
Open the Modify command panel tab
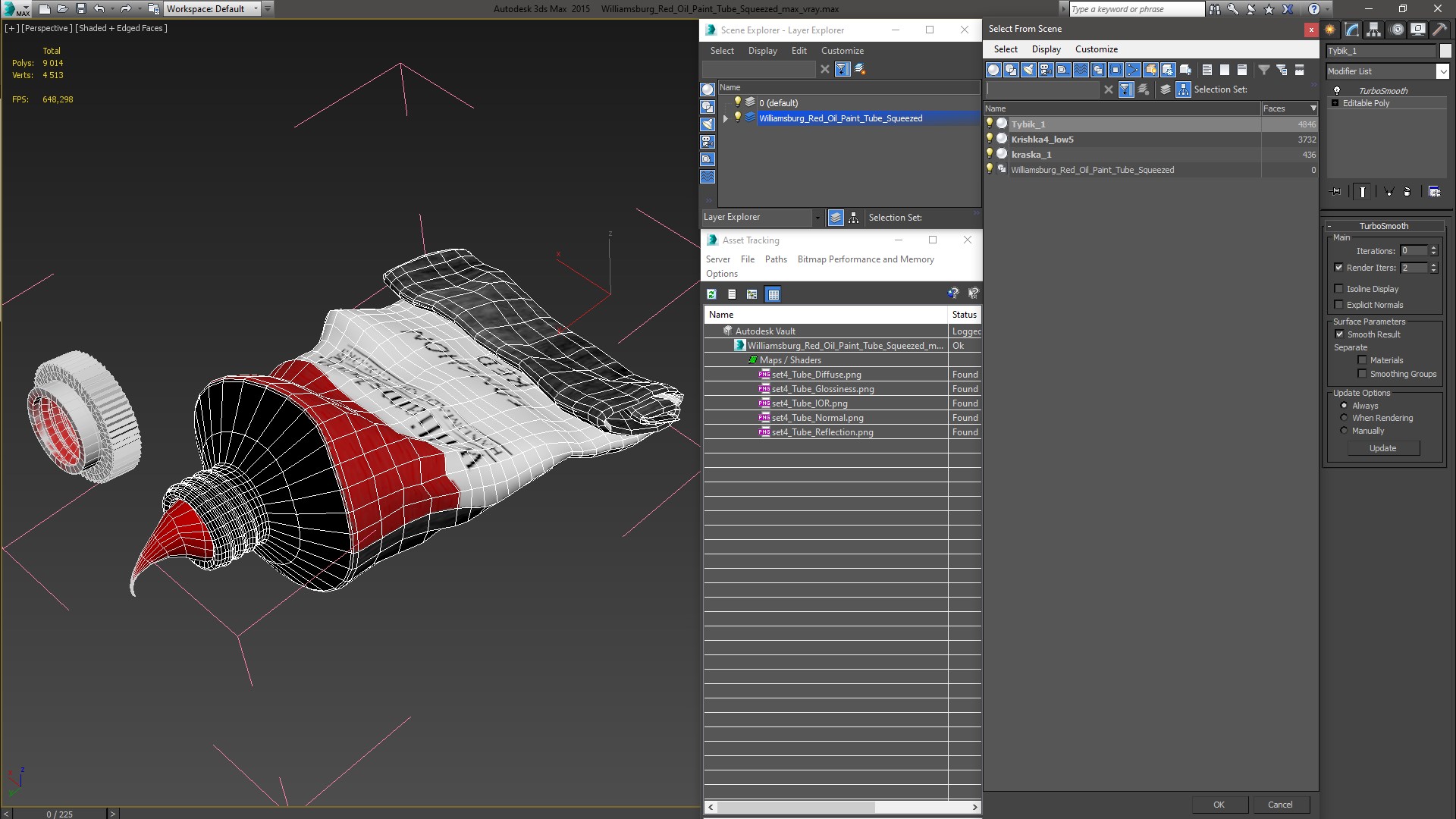point(1352,30)
